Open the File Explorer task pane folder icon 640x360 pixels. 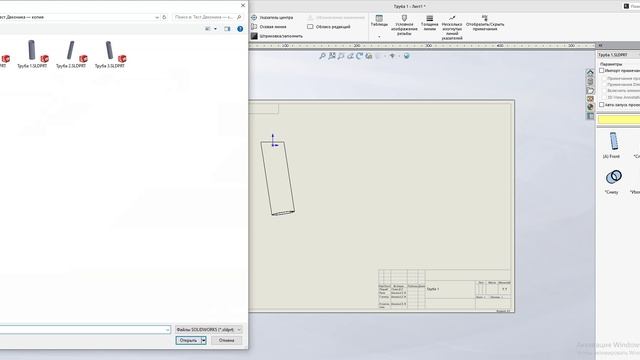coord(590,91)
